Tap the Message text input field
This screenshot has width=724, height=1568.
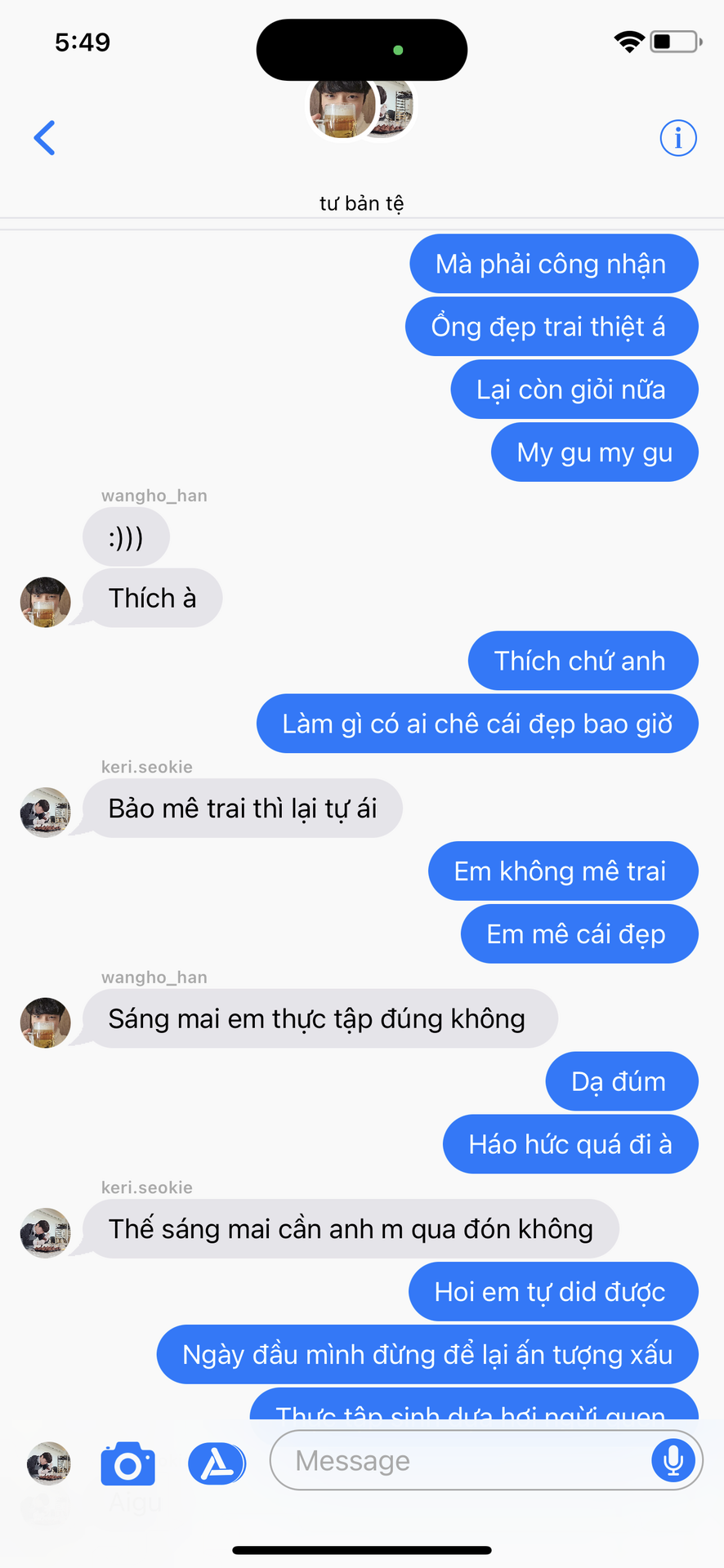[x=486, y=1460]
